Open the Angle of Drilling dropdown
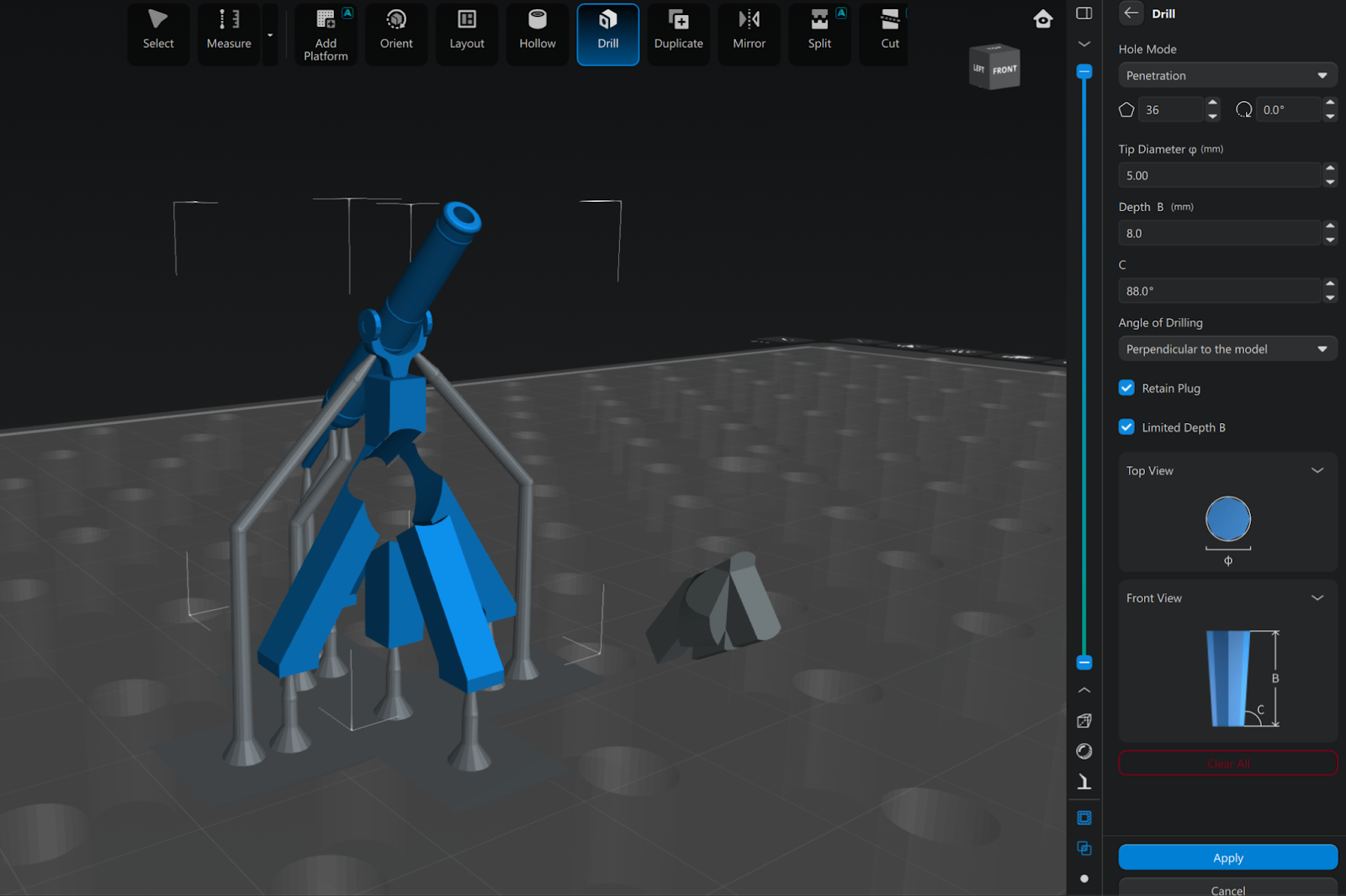 pyautogui.click(x=1227, y=349)
